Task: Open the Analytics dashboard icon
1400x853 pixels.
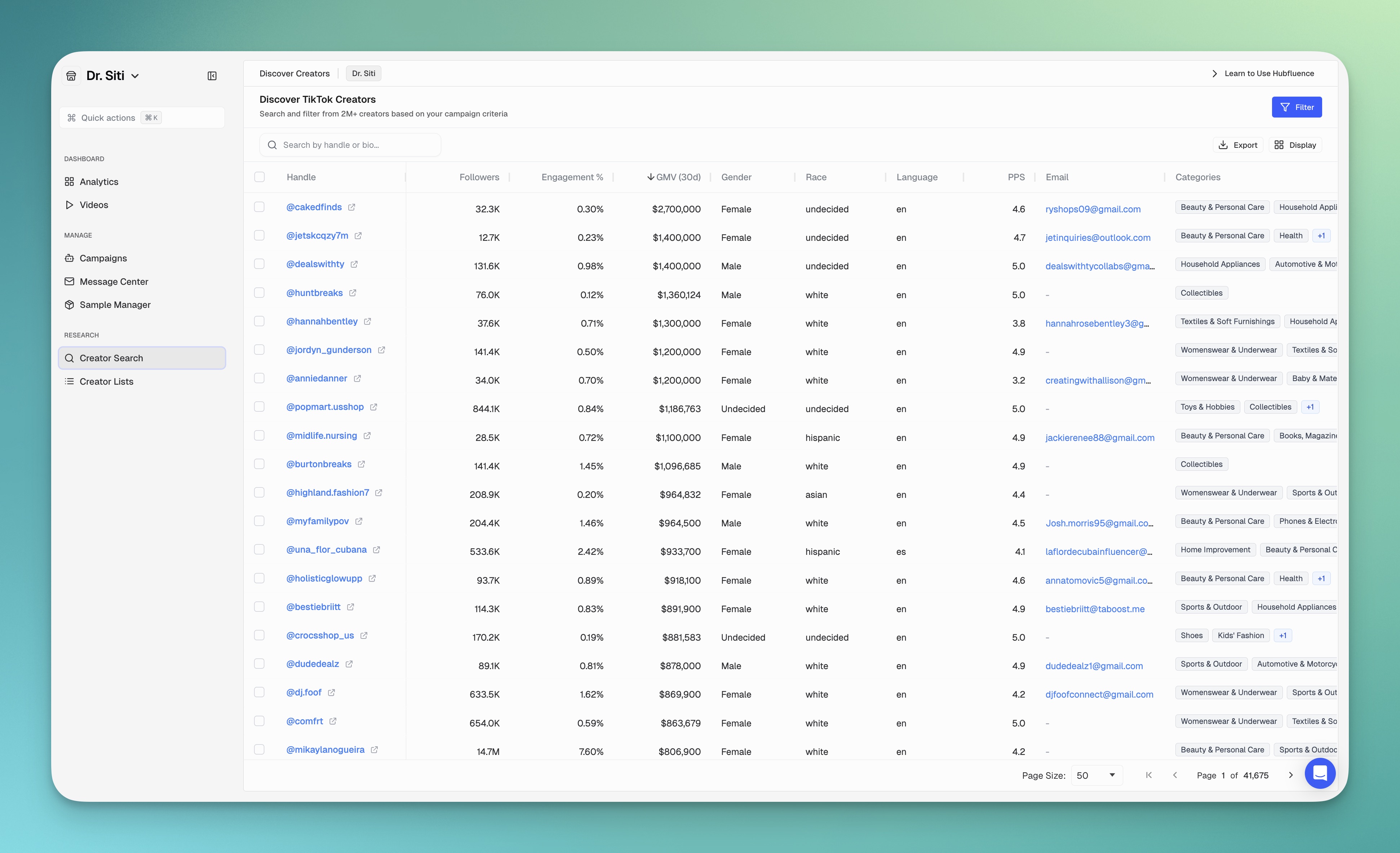Action: pyautogui.click(x=69, y=181)
